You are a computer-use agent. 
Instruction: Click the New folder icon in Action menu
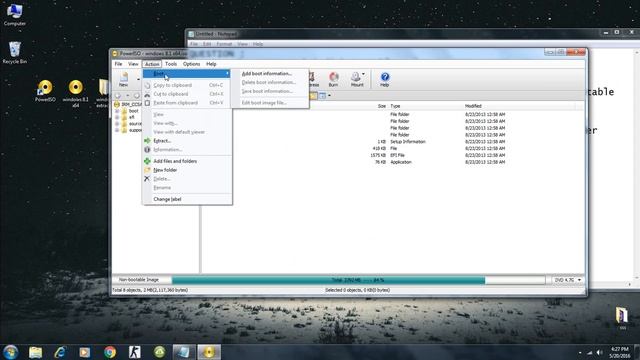pos(147,170)
